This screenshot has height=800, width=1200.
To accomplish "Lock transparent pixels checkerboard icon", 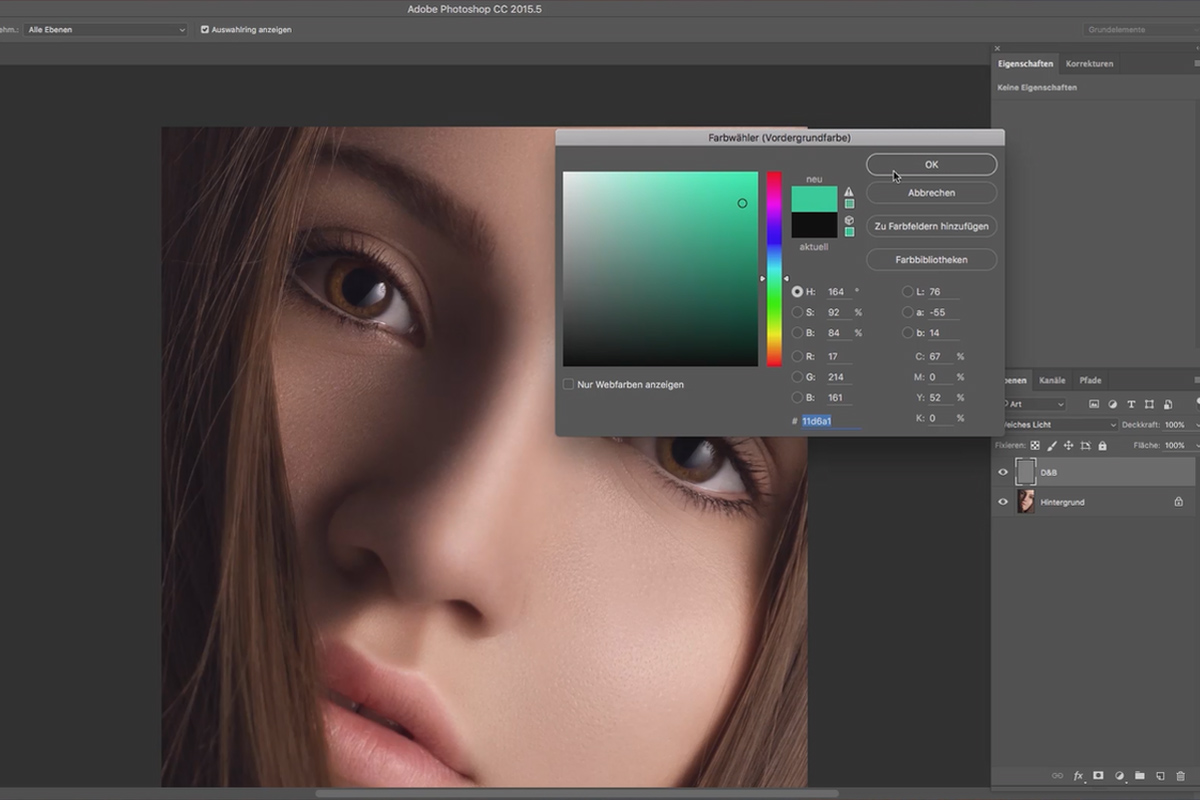I will point(1036,445).
